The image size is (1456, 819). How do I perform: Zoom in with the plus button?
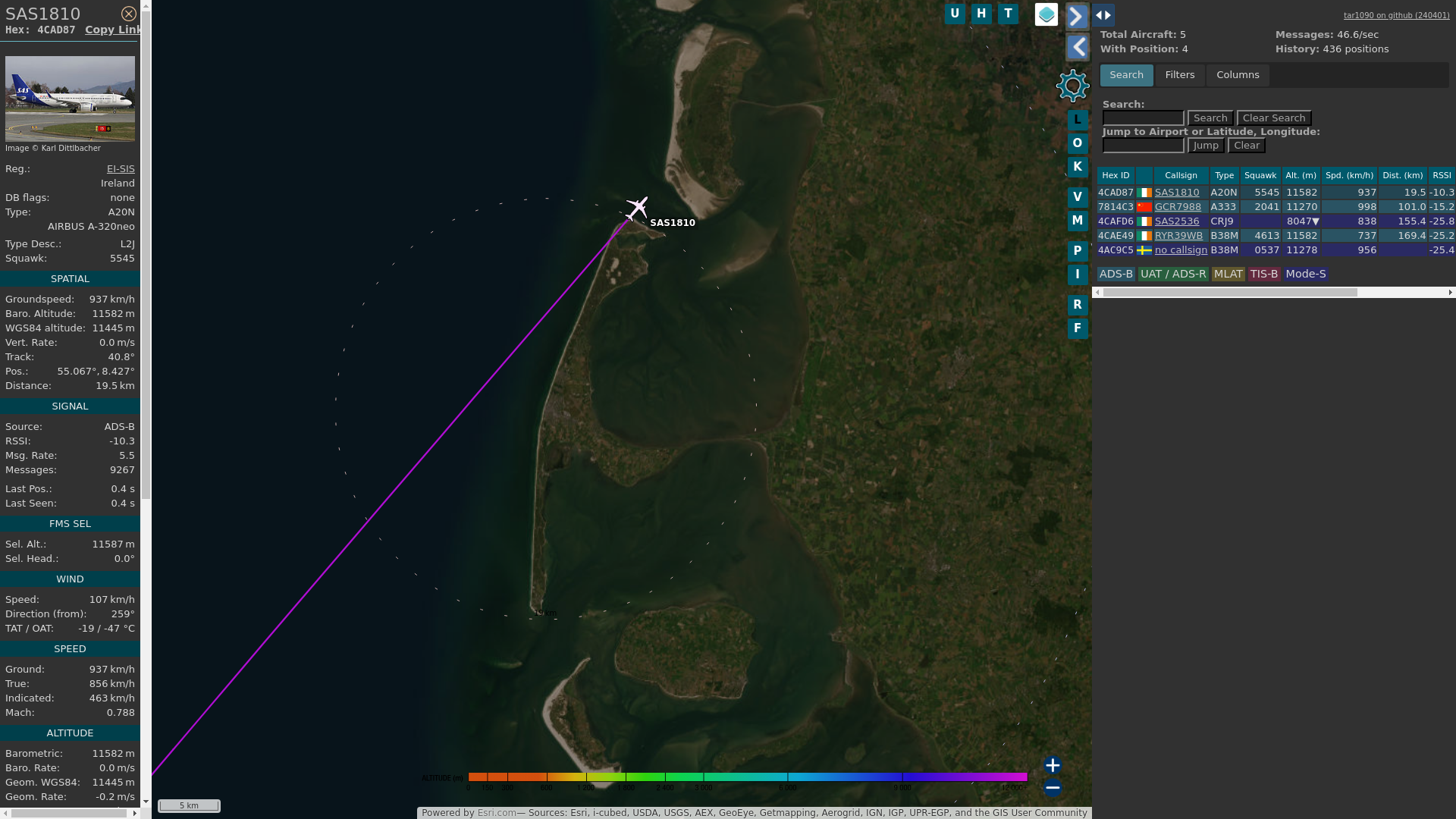click(1053, 765)
